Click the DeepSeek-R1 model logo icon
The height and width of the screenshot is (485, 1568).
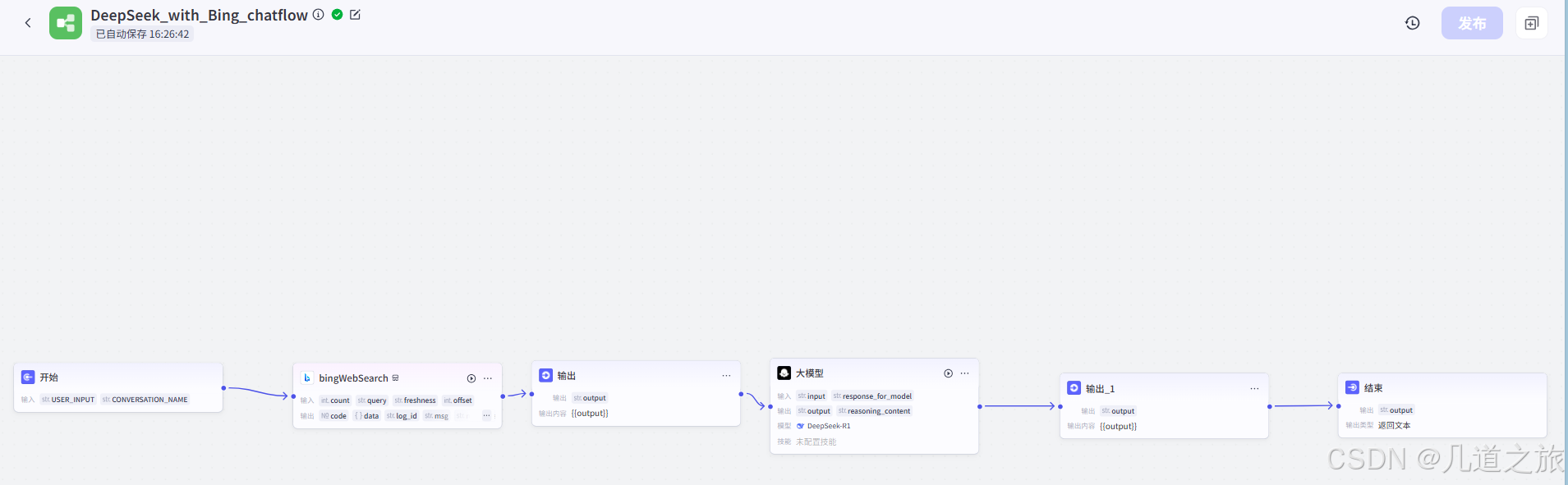pyautogui.click(x=800, y=426)
